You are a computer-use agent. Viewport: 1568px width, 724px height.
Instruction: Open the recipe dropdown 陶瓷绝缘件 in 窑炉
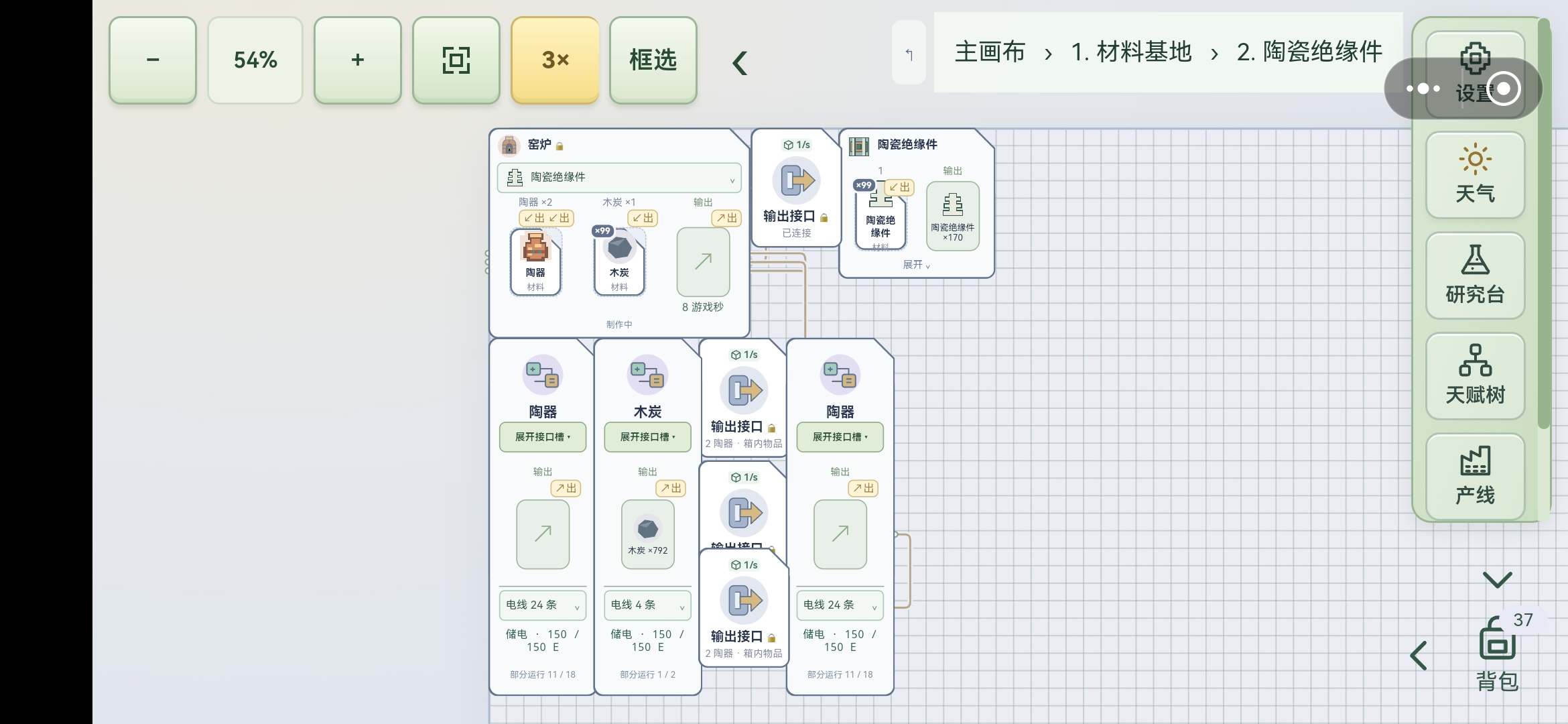click(619, 178)
